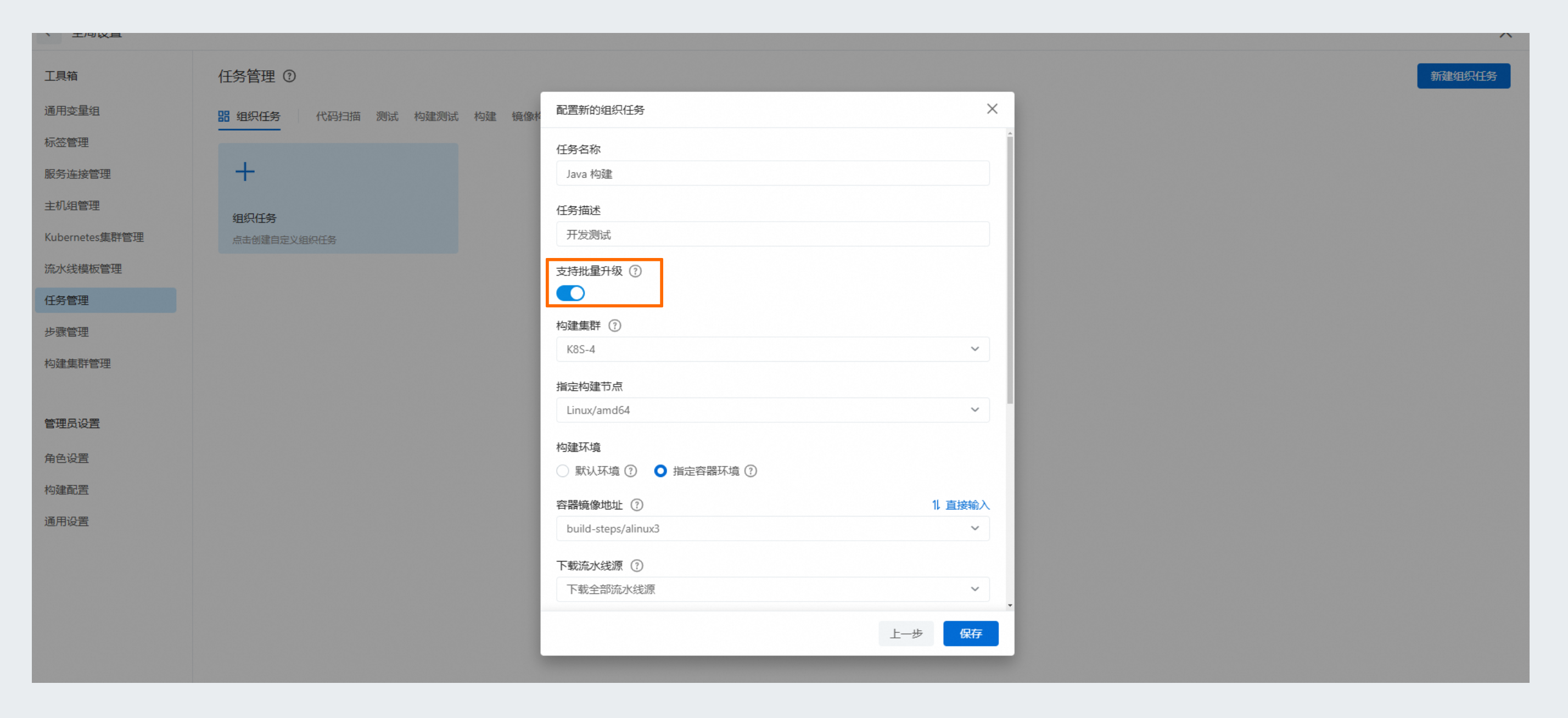The width and height of the screenshot is (1568, 718).
Task: Open 角色设置 in sidebar
Action: point(66,458)
